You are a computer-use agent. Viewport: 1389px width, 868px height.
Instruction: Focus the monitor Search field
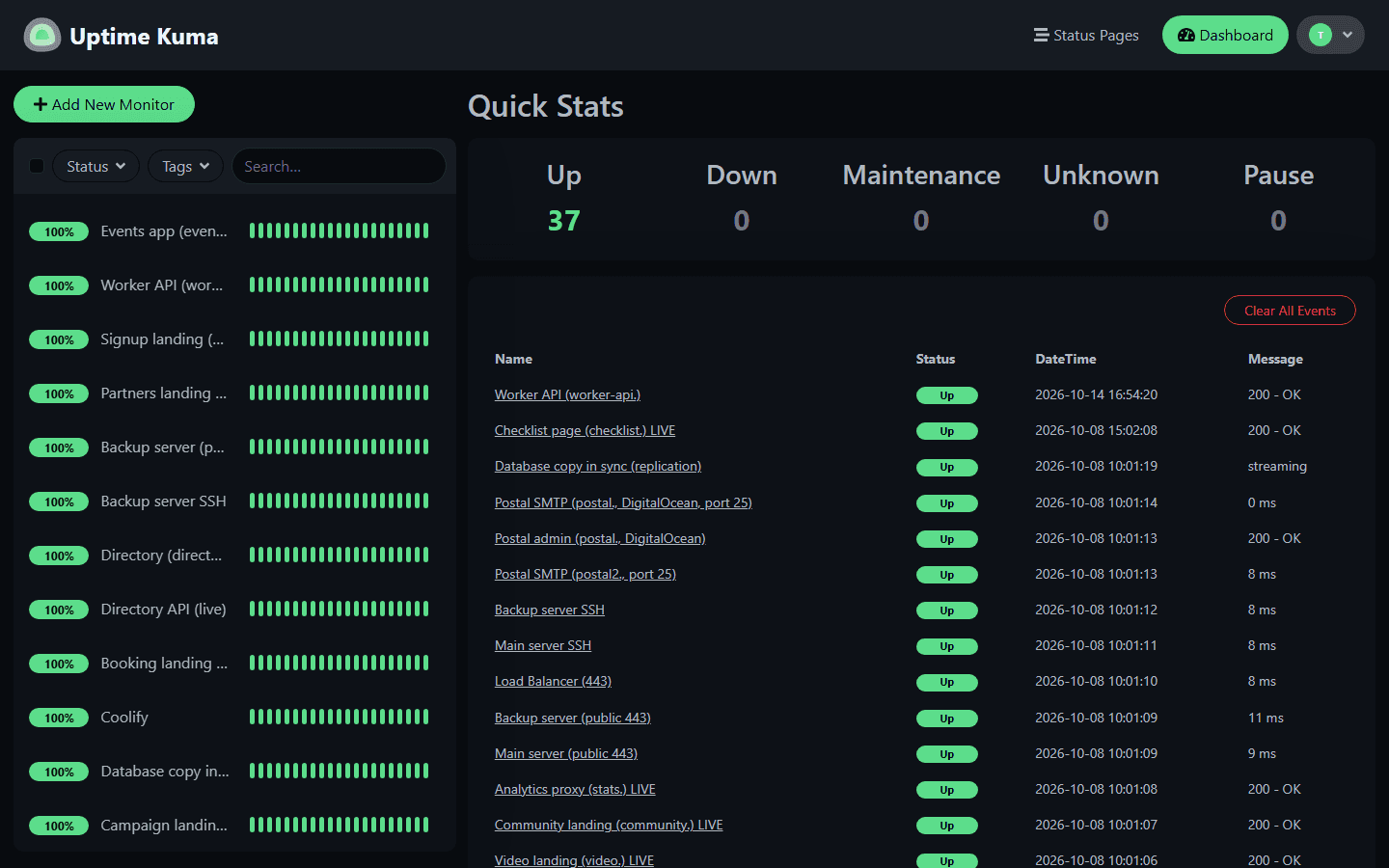click(x=339, y=167)
